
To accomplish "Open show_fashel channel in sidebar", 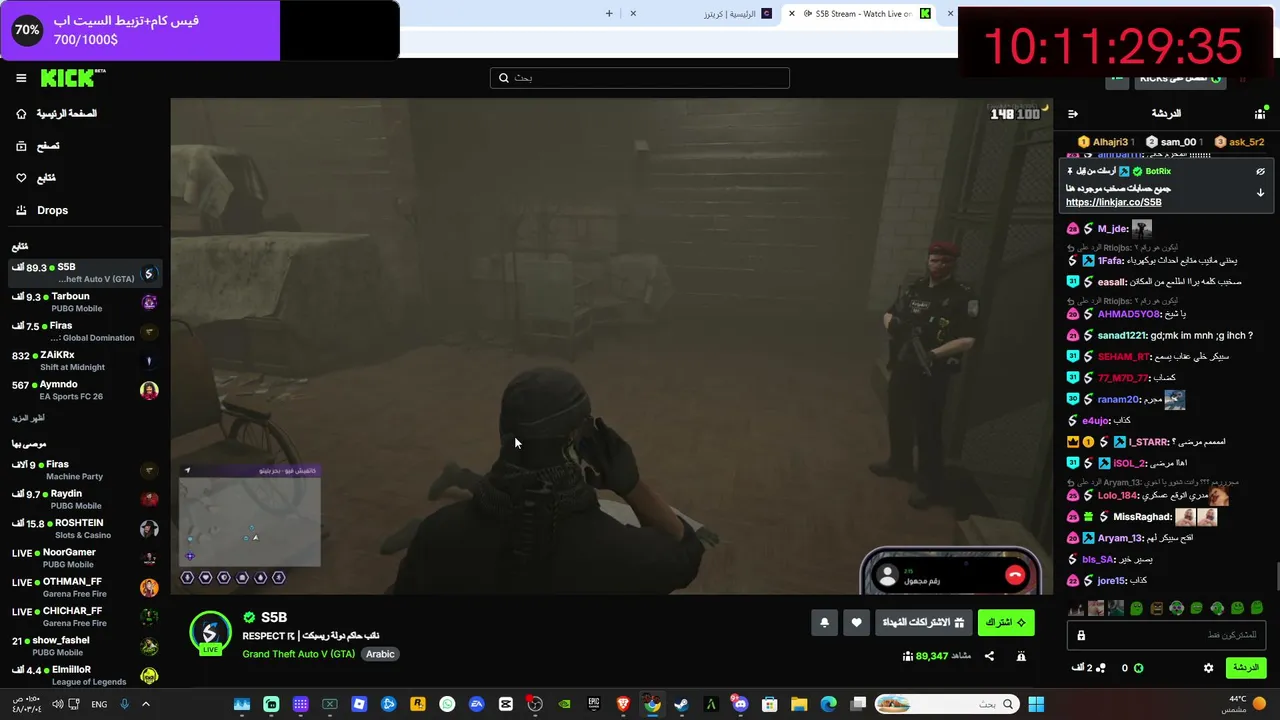I will [x=85, y=646].
